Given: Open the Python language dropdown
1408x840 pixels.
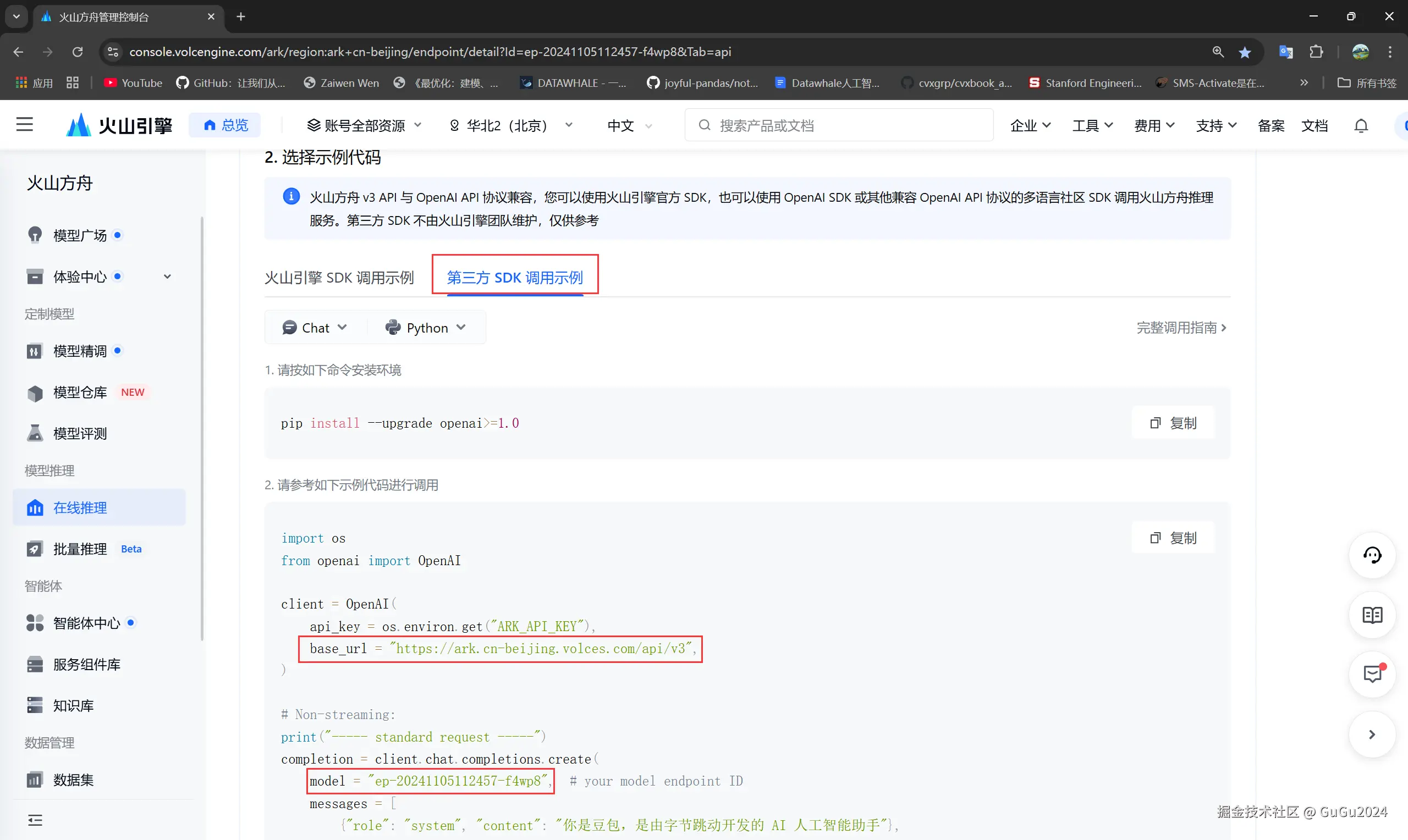Looking at the screenshot, I should (426, 327).
